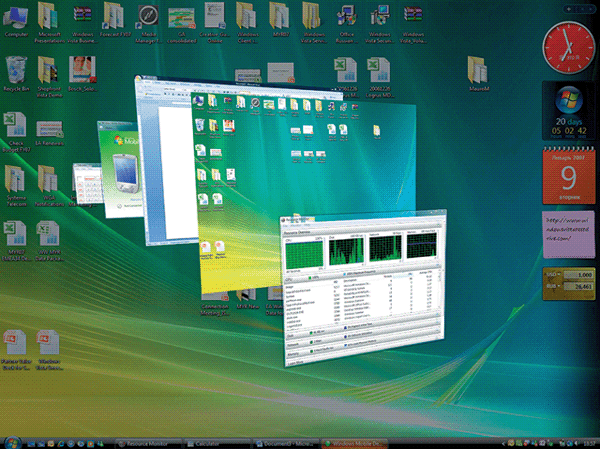Click the CPU graph in Resource Monitor
The image size is (600, 449).
pyautogui.click(x=304, y=255)
